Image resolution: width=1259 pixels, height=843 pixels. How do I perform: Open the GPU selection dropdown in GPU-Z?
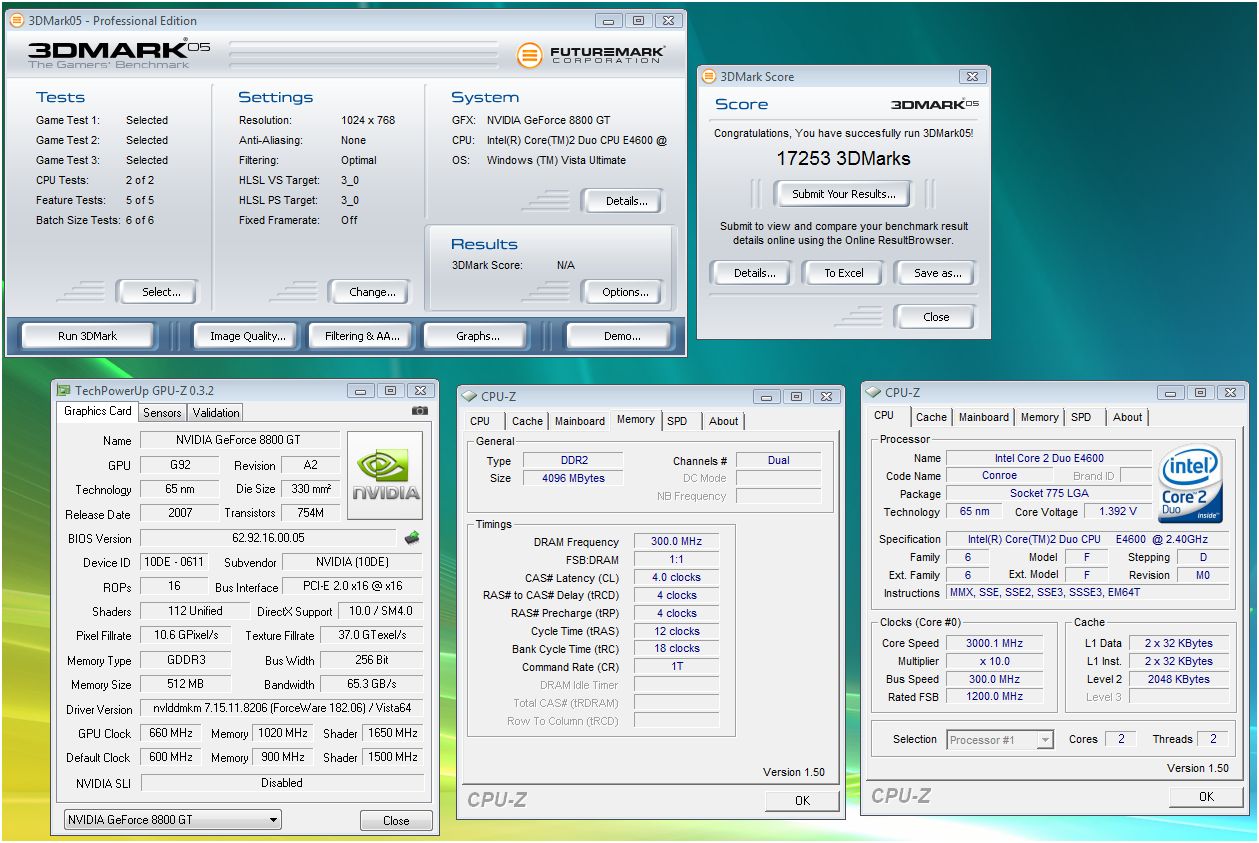click(172, 820)
